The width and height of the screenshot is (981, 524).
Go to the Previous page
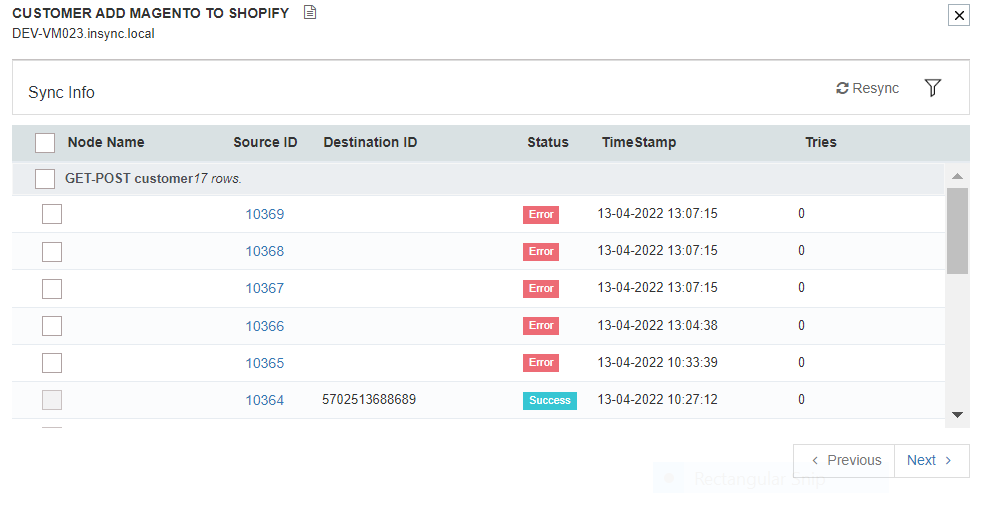(x=845, y=460)
